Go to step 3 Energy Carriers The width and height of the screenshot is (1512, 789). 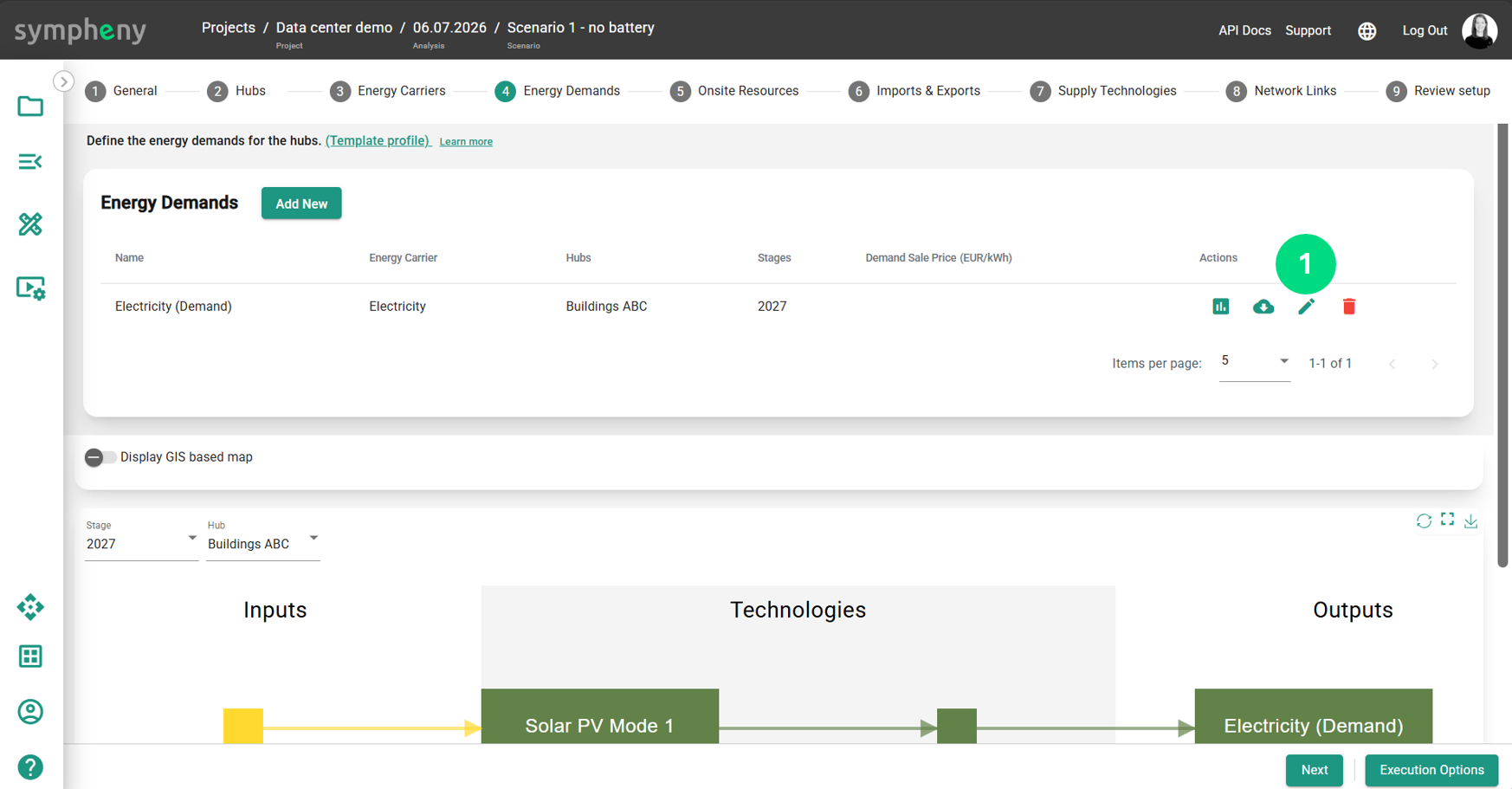(x=388, y=91)
